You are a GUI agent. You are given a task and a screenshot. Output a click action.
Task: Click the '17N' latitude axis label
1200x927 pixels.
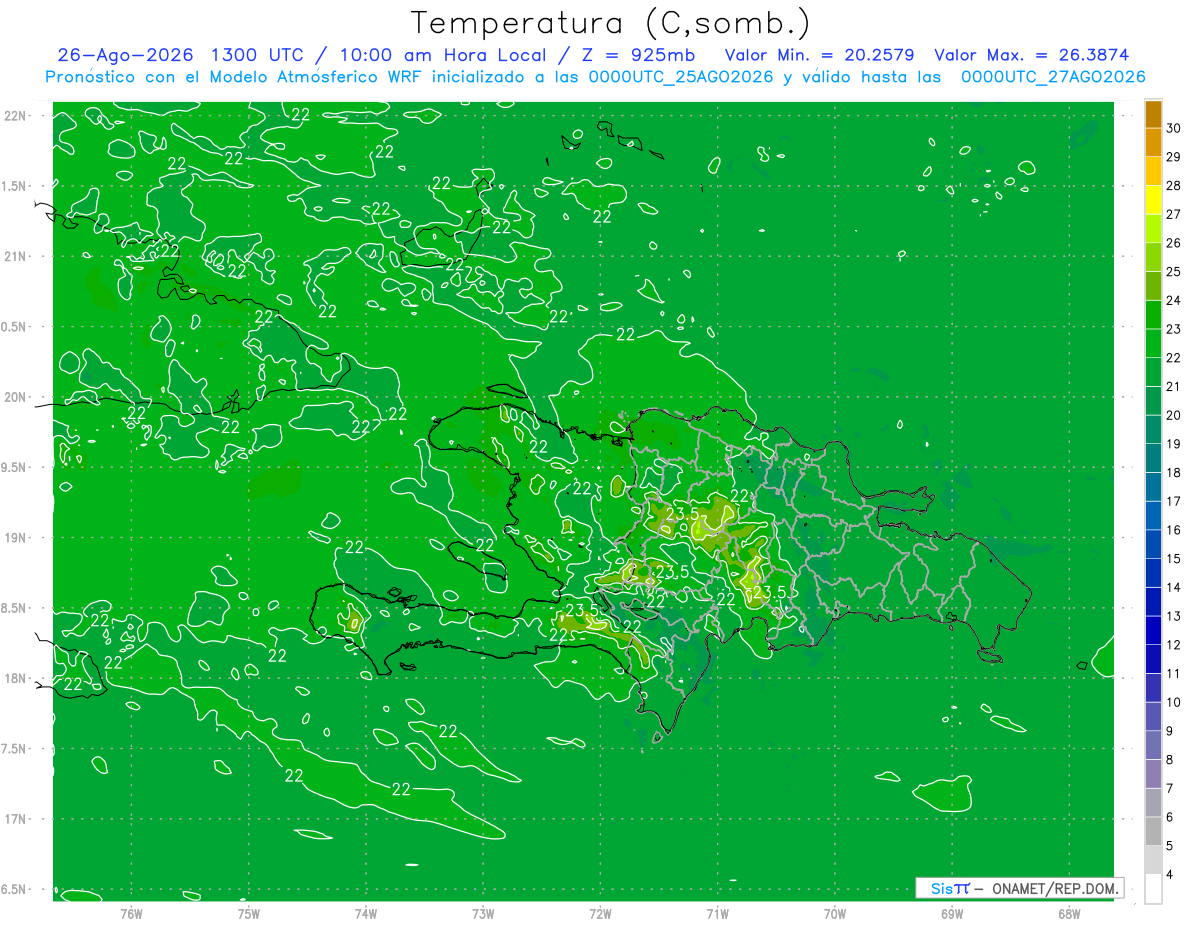point(16,819)
